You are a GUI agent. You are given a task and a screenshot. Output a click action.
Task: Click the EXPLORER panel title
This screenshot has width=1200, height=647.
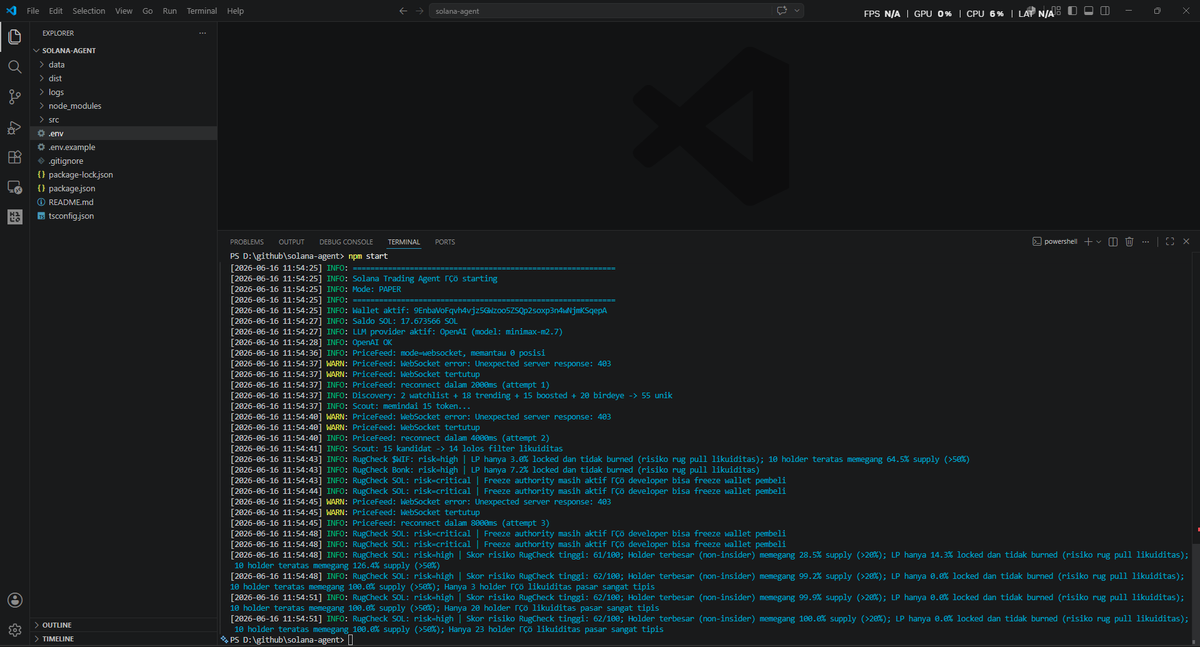(58, 33)
